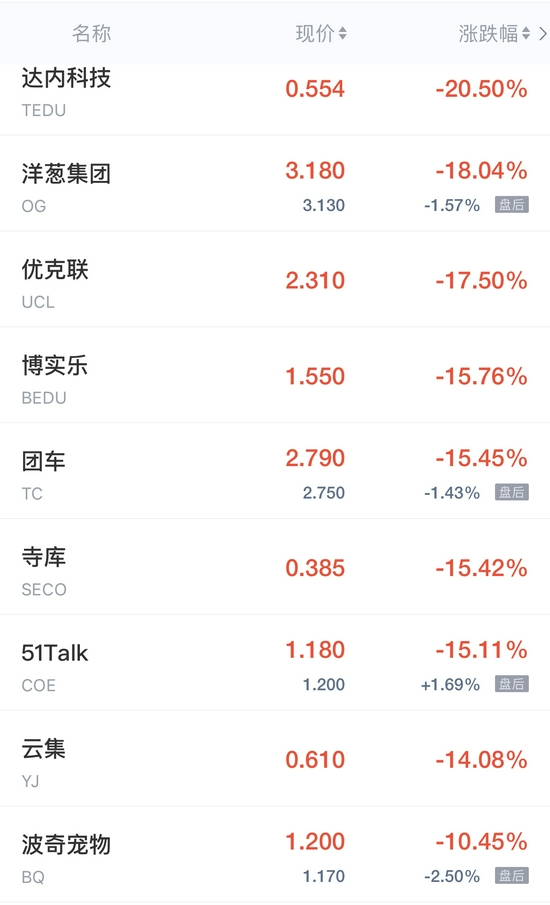This screenshot has height=905, width=550.
Task: Click 盘后 badge on 波奇宠物 row
Action: [511, 876]
